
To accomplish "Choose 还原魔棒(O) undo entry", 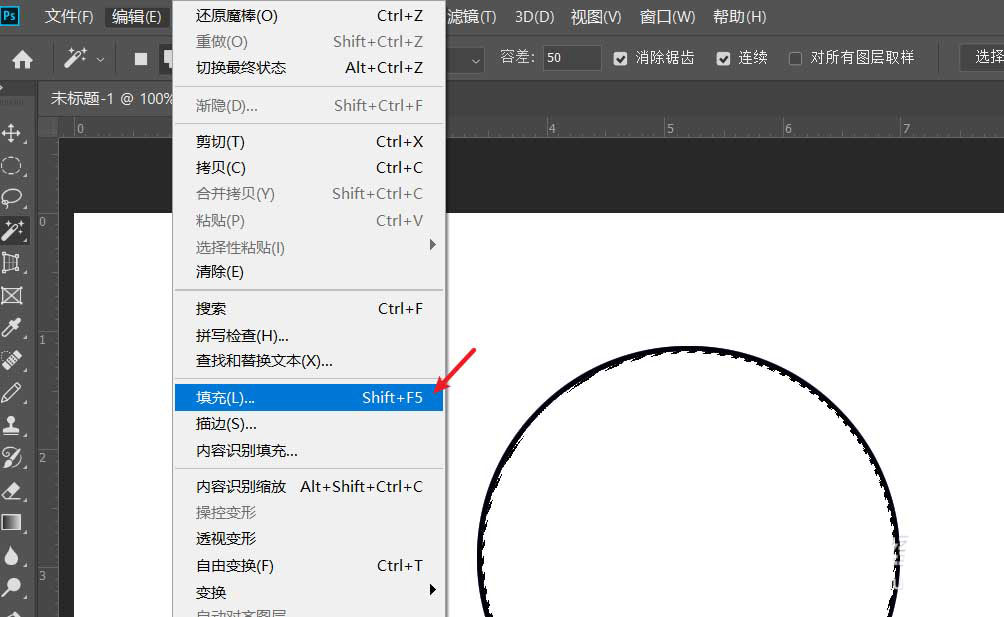I will (x=309, y=16).
